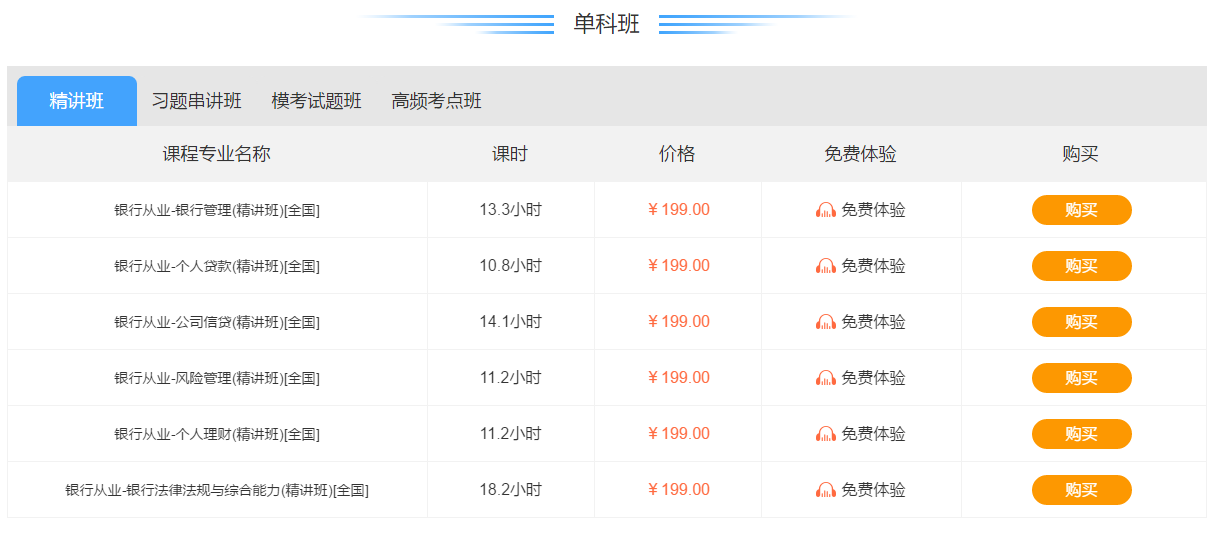The width and height of the screenshot is (1216, 554).
Task: Click headphone icon for 银行管理 free trial
Action: pos(826,210)
